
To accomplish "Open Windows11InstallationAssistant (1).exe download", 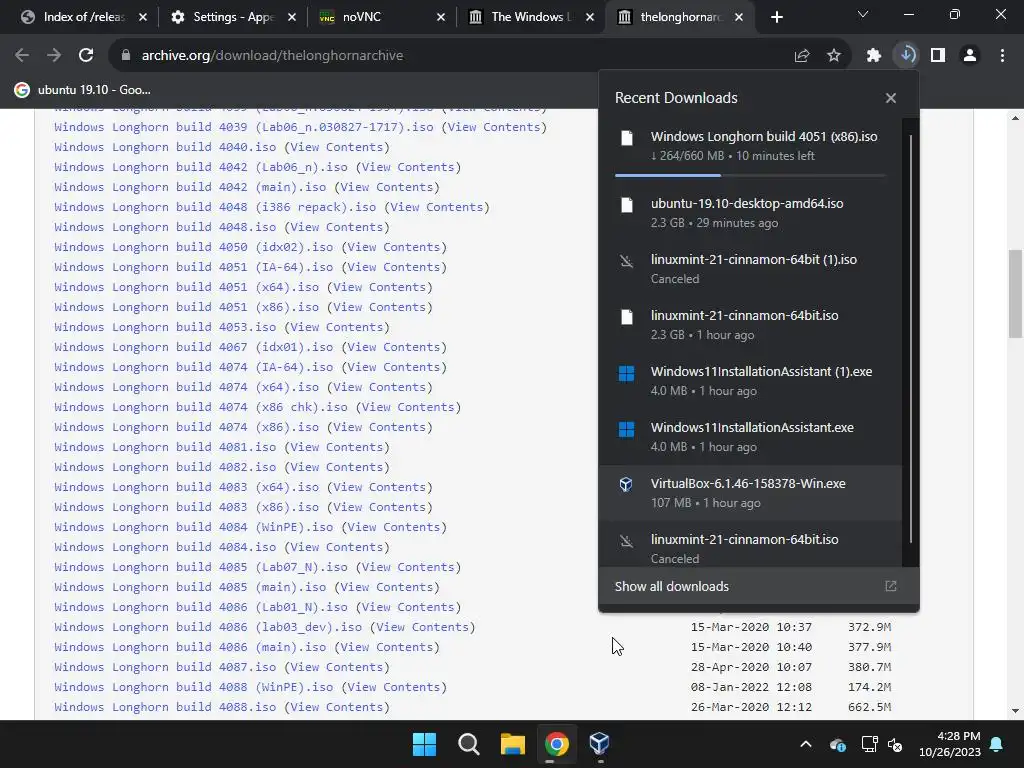I will point(750,381).
